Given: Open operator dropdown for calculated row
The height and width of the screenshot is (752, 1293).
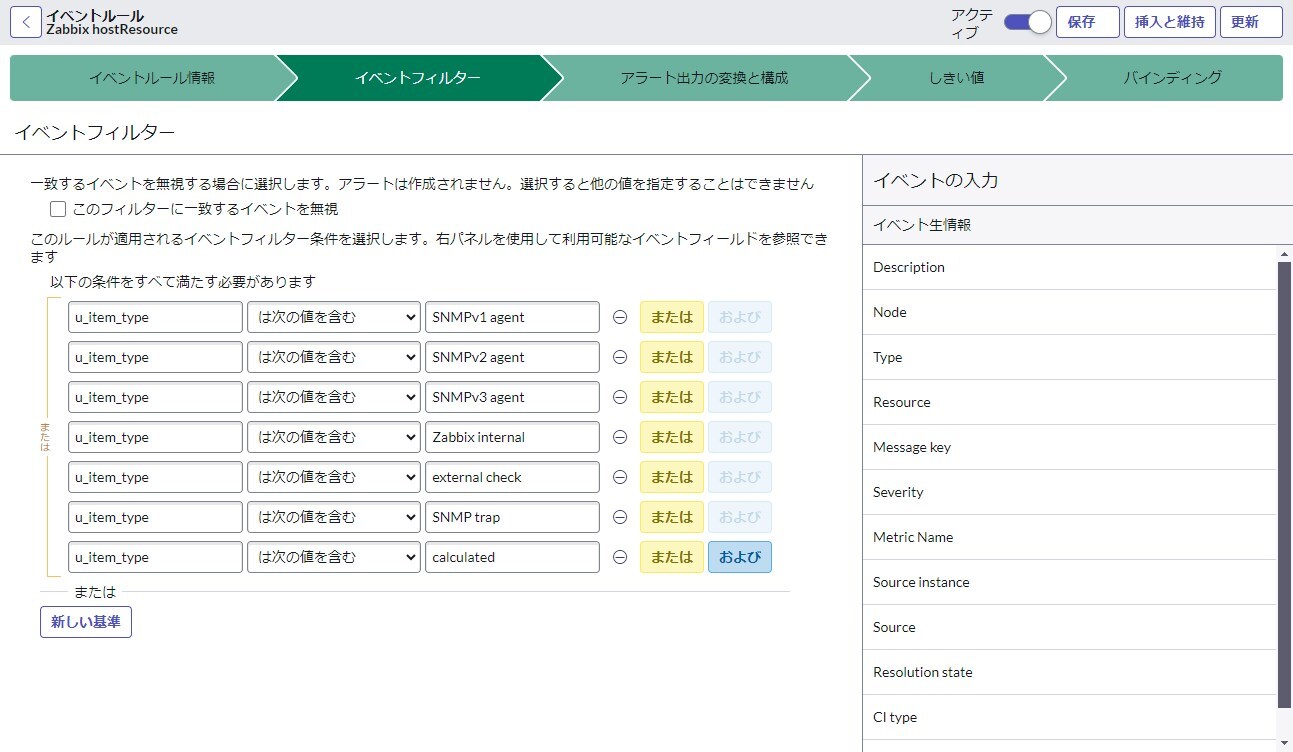Looking at the screenshot, I should coord(334,557).
